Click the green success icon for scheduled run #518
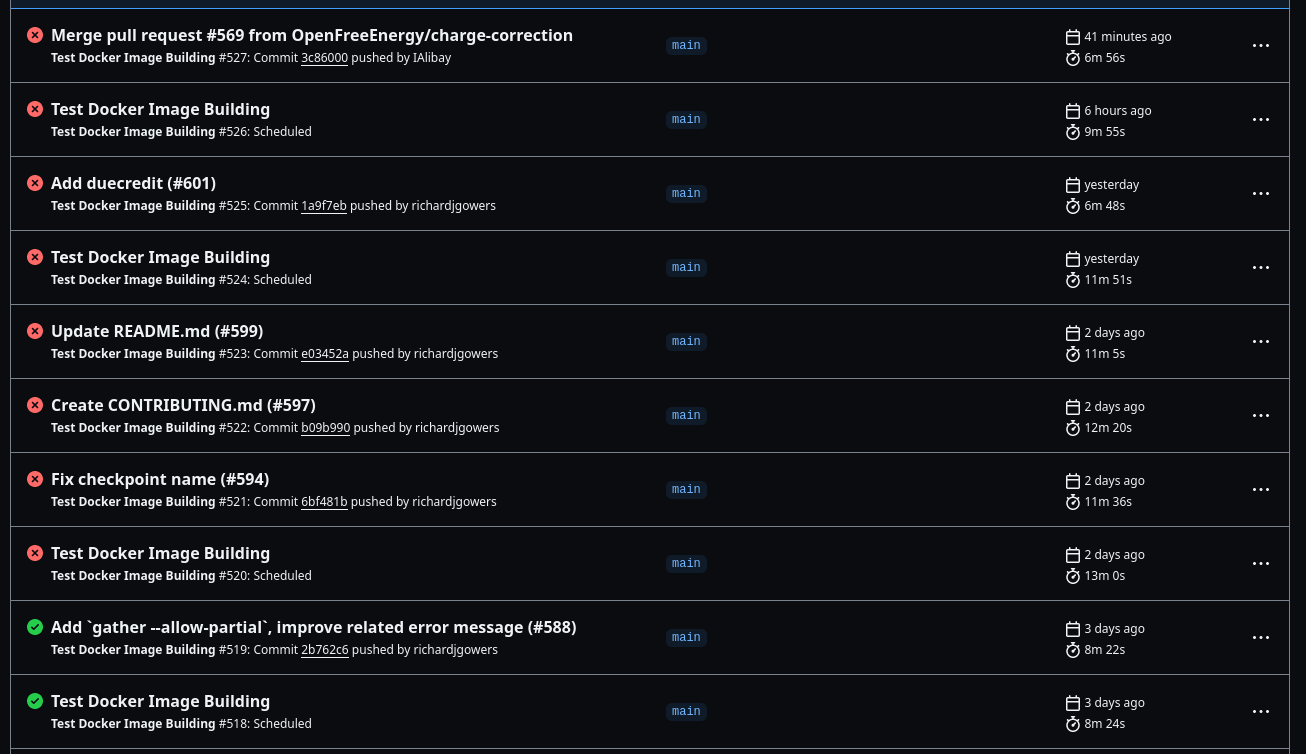Image resolution: width=1306 pixels, height=754 pixels. pos(35,701)
